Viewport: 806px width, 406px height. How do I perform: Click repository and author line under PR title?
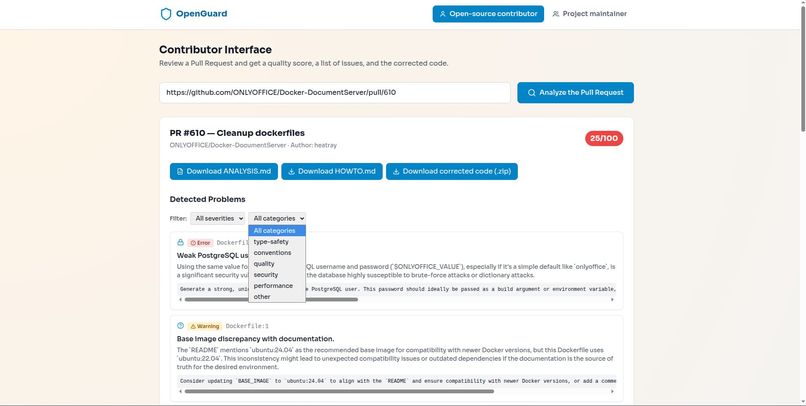click(253, 145)
